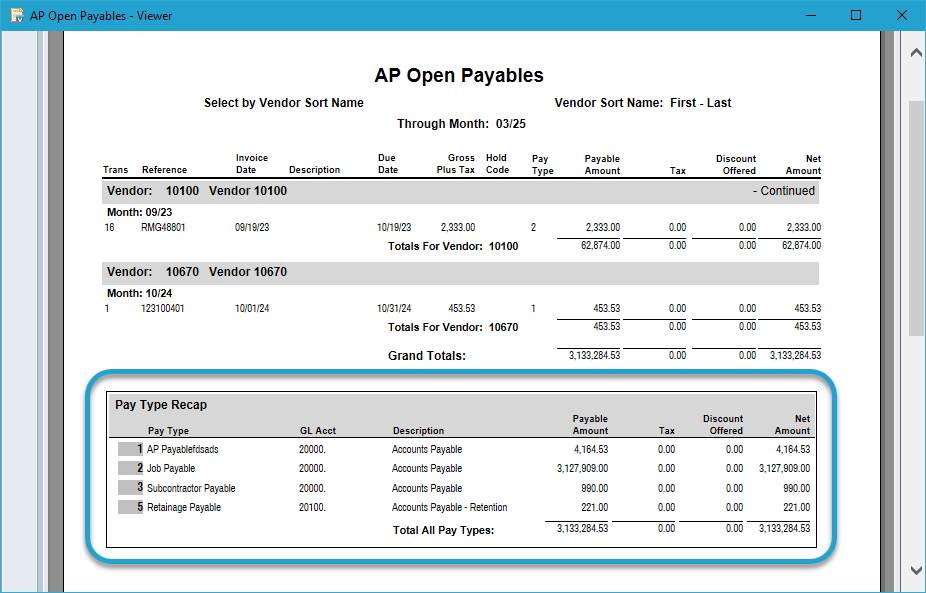Image resolution: width=926 pixels, height=593 pixels.
Task: Click 'Reference' column header
Action: point(164,170)
